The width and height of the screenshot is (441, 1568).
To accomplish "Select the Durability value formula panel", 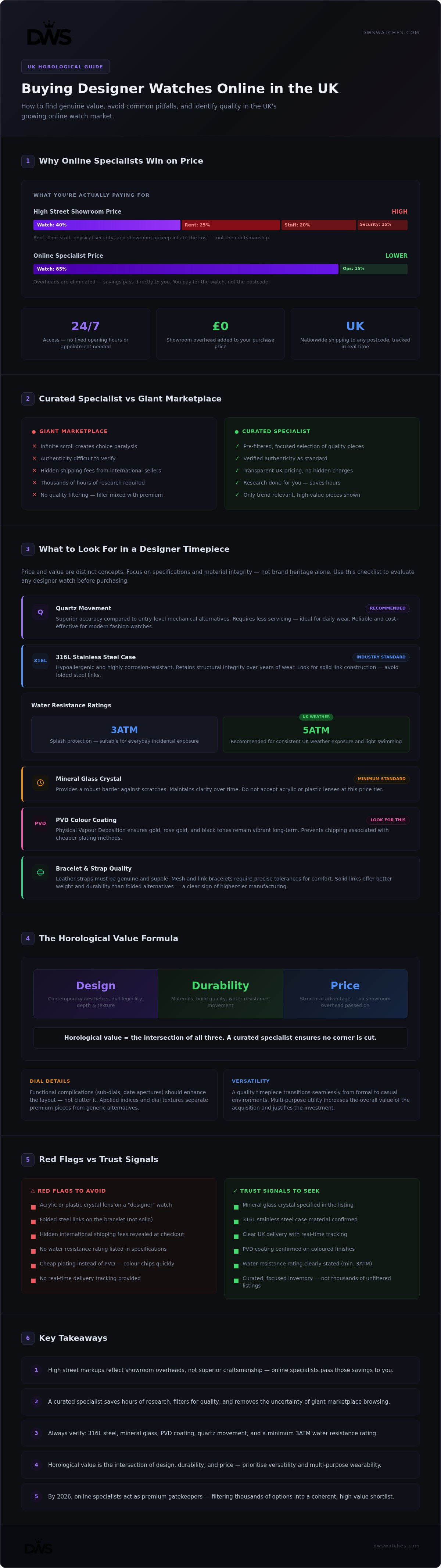I will point(220,993).
